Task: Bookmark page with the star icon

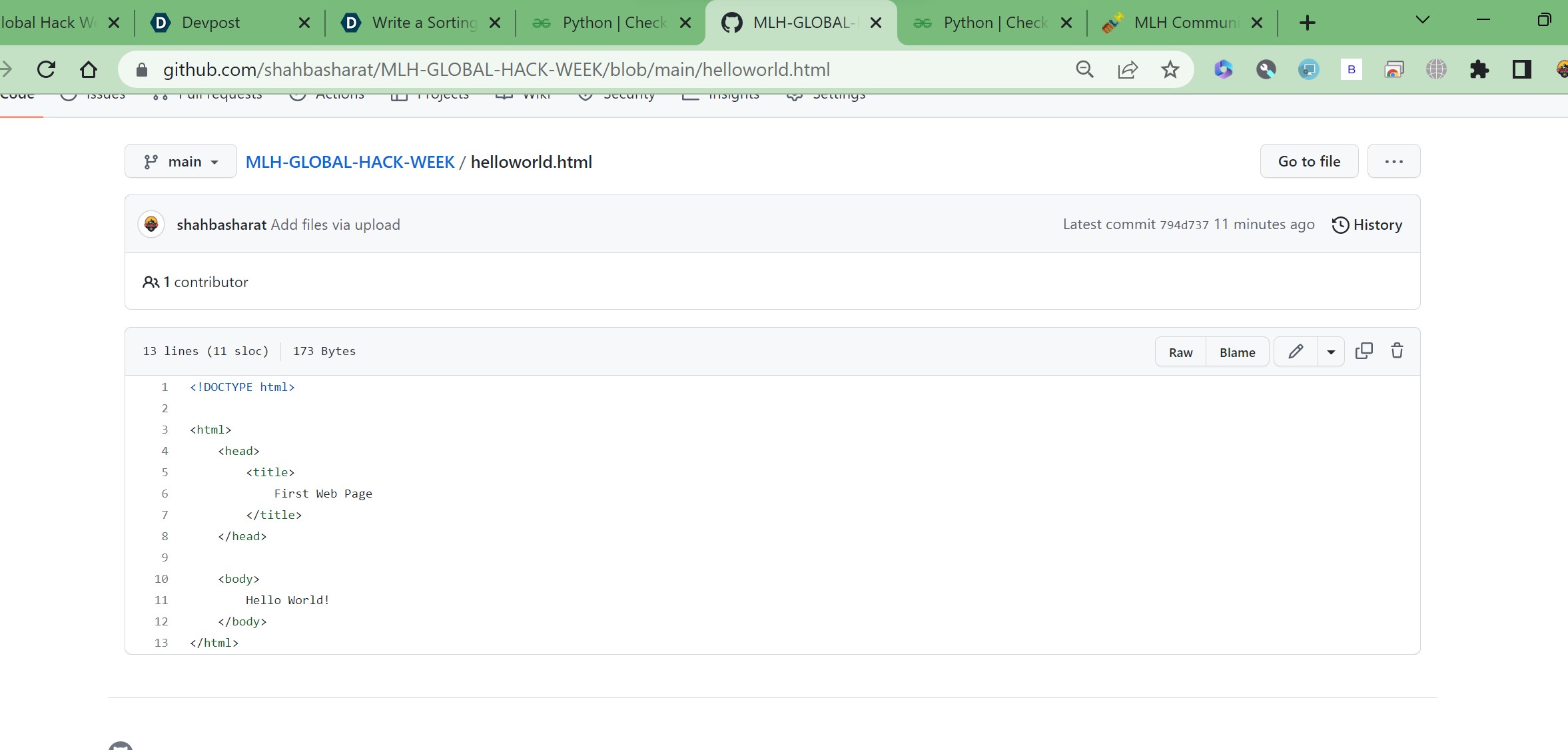Action: coord(1170,69)
